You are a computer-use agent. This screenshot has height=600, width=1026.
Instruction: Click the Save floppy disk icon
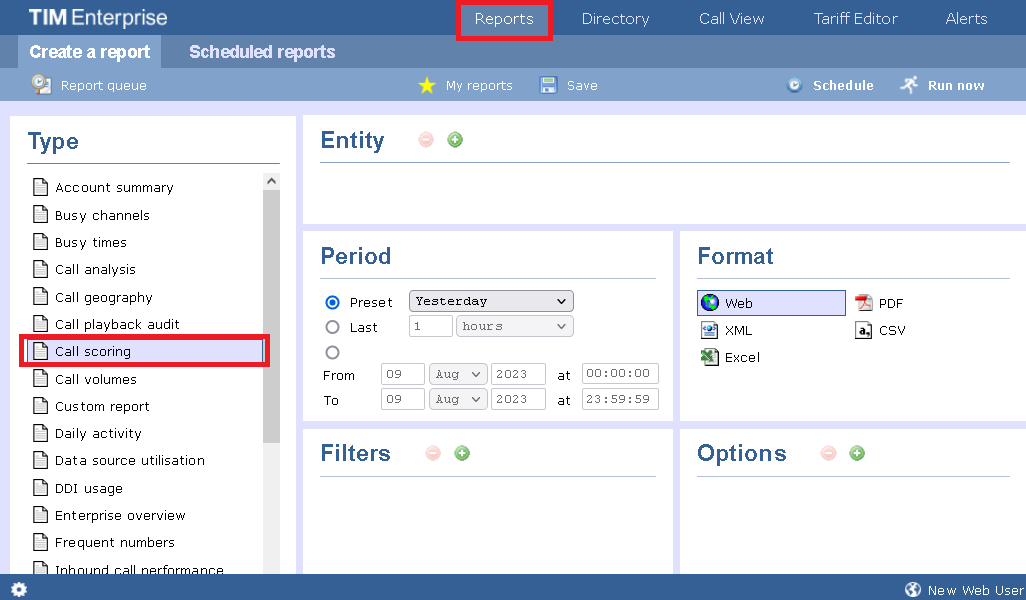coord(548,86)
